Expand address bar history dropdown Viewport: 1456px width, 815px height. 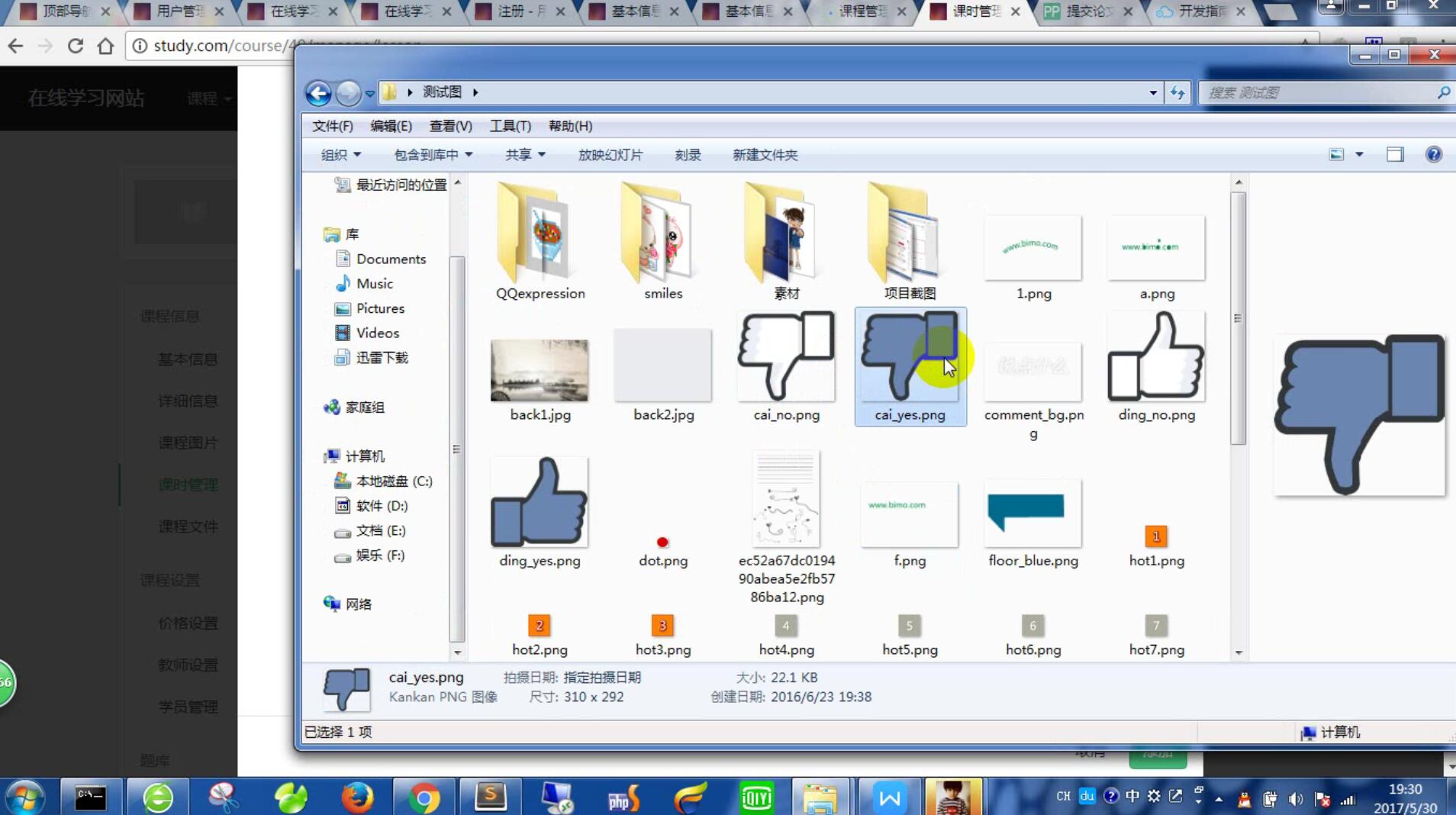[x=1152, y=93]
